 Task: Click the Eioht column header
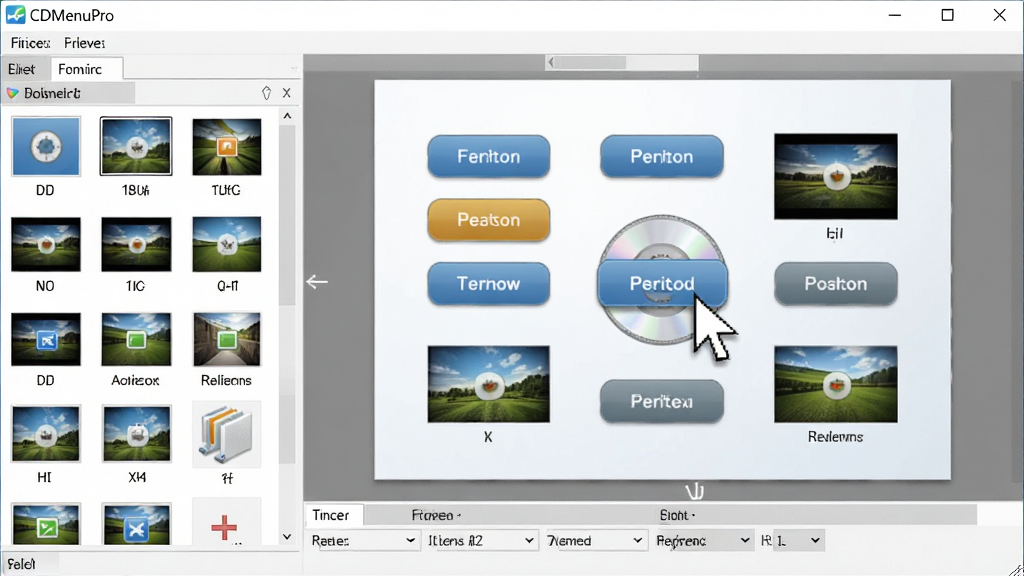click(x=677, y=515)
